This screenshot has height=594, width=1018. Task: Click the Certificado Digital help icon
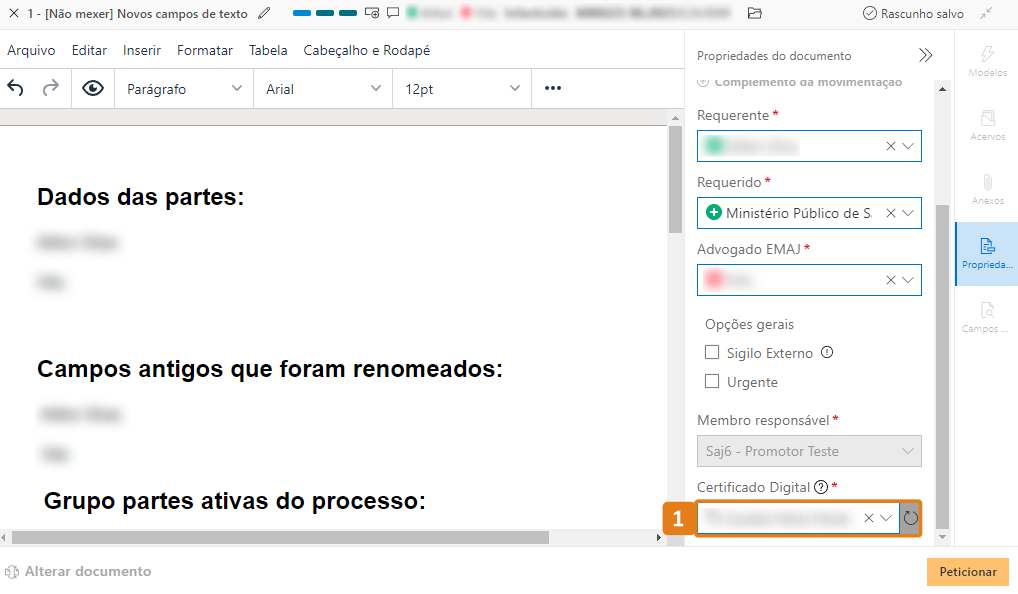point(821,487)
